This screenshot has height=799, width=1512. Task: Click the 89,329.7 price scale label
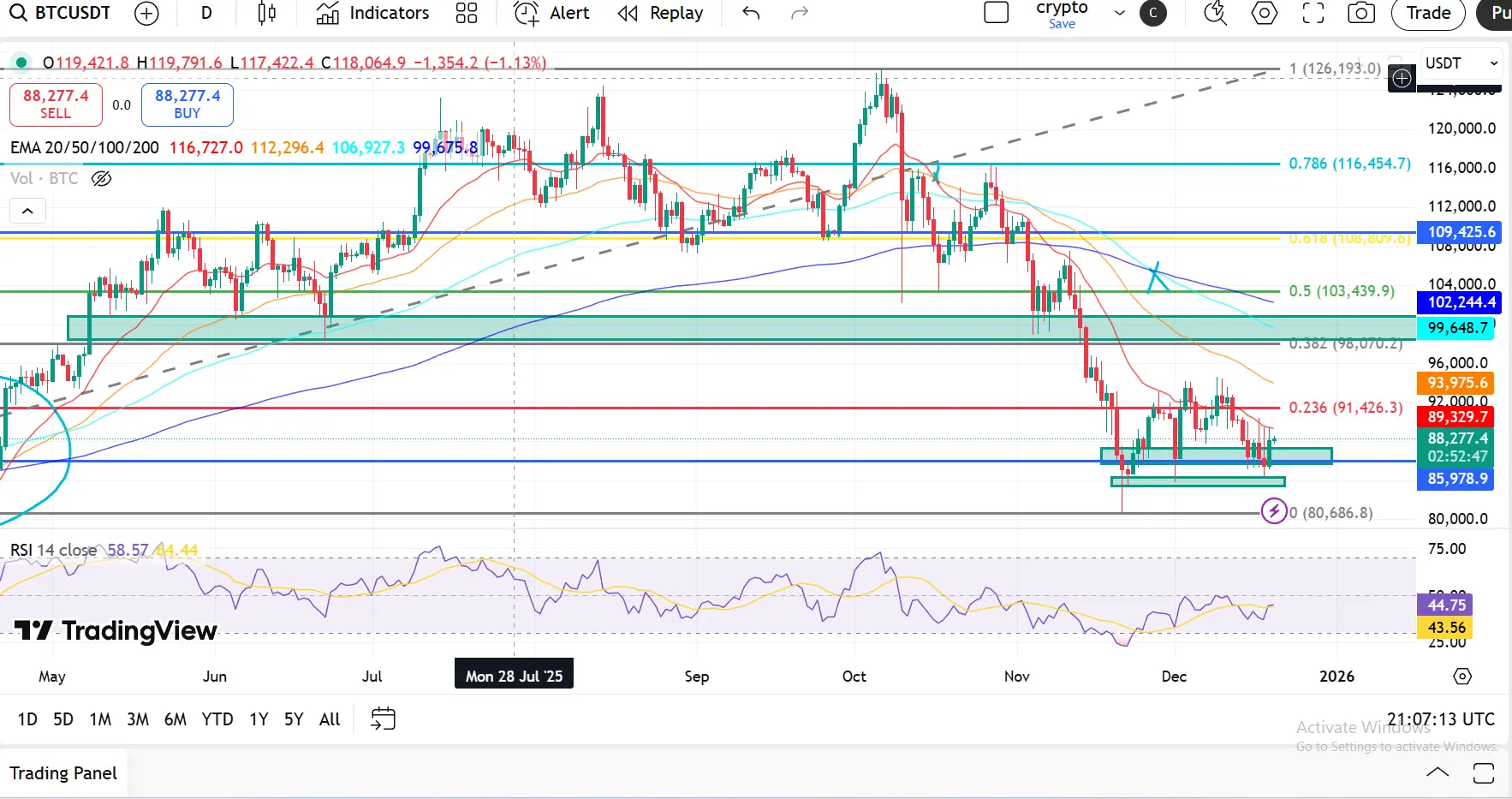1457,417
